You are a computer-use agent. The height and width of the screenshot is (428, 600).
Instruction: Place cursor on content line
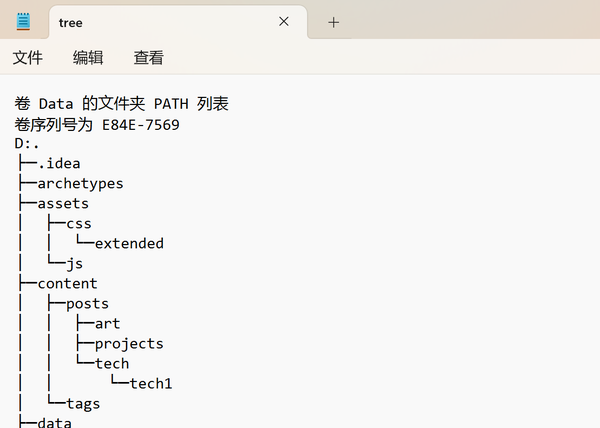click(x=67, y=284)
